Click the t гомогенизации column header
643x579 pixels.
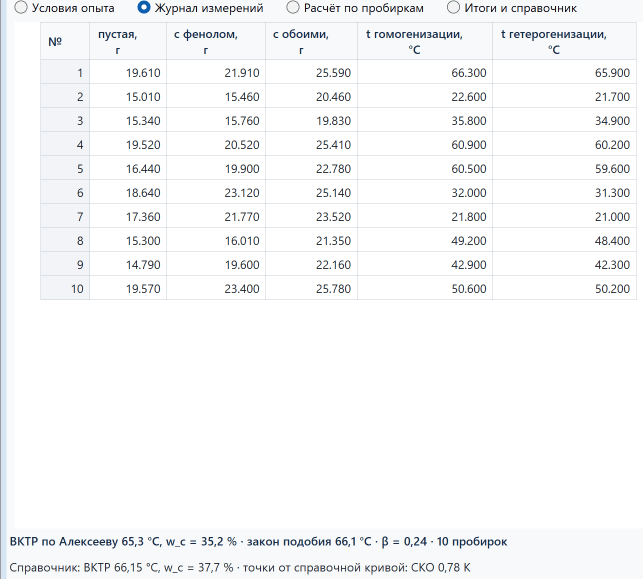tap(425, 41)
